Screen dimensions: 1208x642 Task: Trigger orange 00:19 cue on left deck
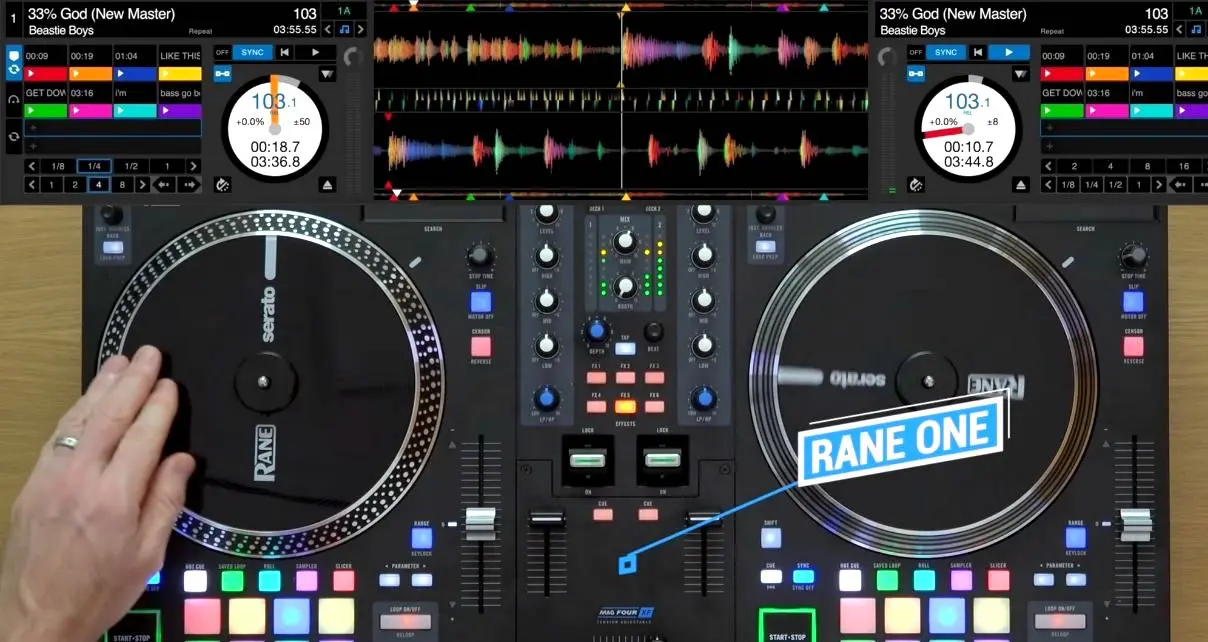(90, 74)
